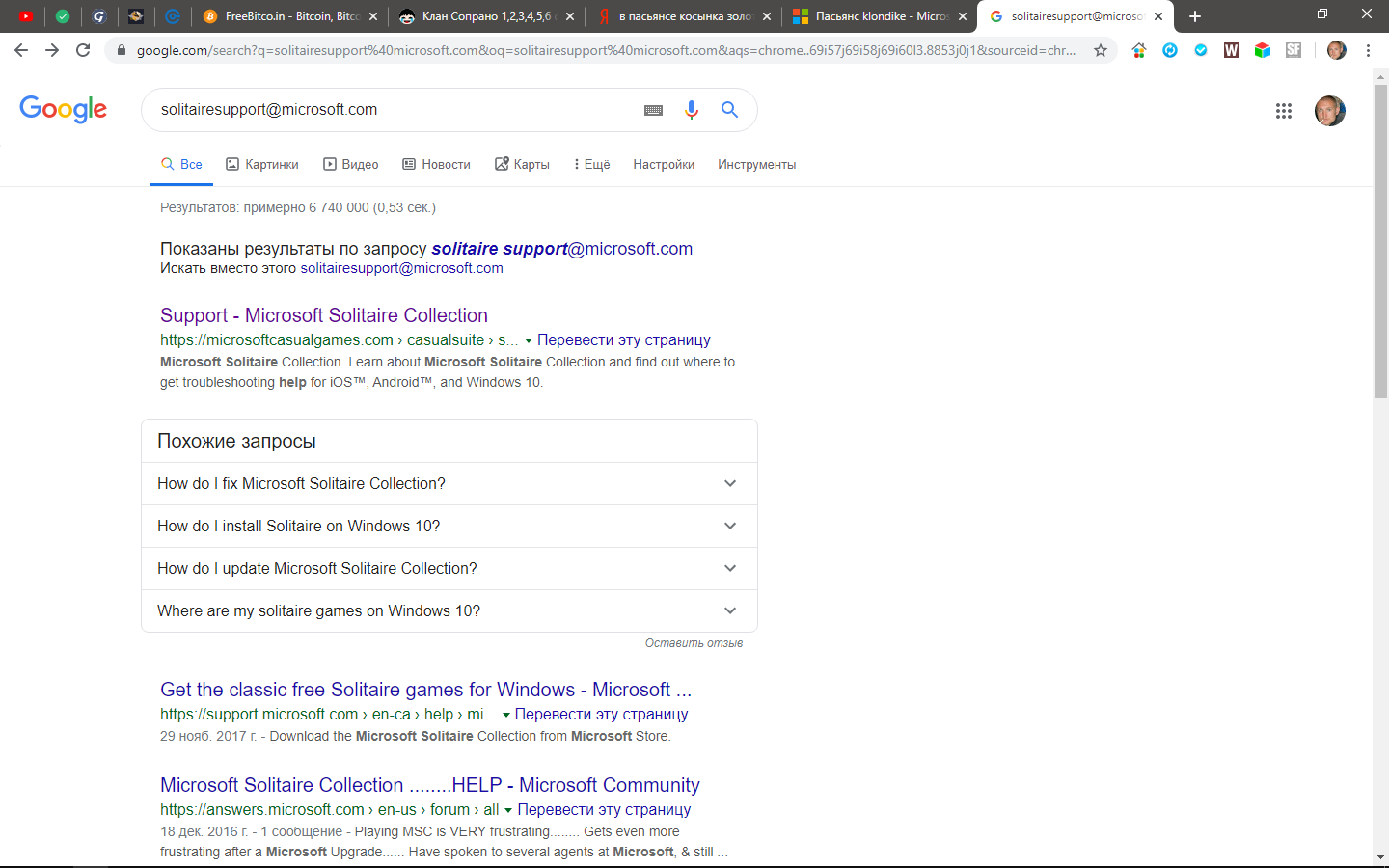Expand How do I update Microsoft Solitaire question
This screenshot has width=1389, height=868.
pos(449,568)
